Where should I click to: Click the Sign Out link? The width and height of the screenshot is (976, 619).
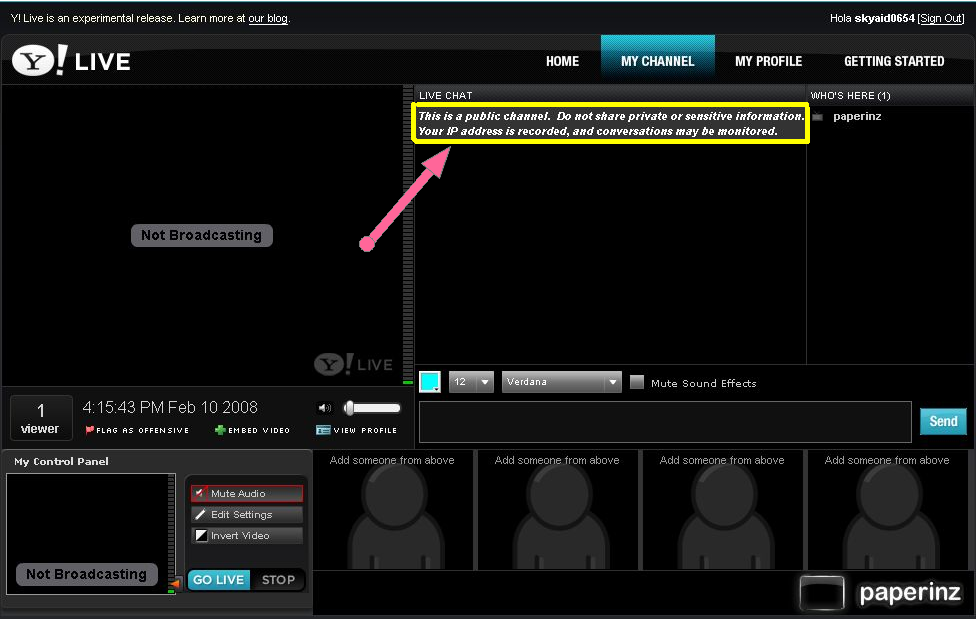tap(941, 18)
